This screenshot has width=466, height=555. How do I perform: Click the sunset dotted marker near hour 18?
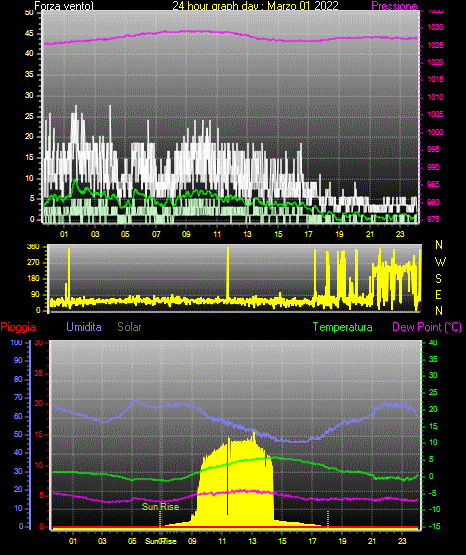pos(328,519)
